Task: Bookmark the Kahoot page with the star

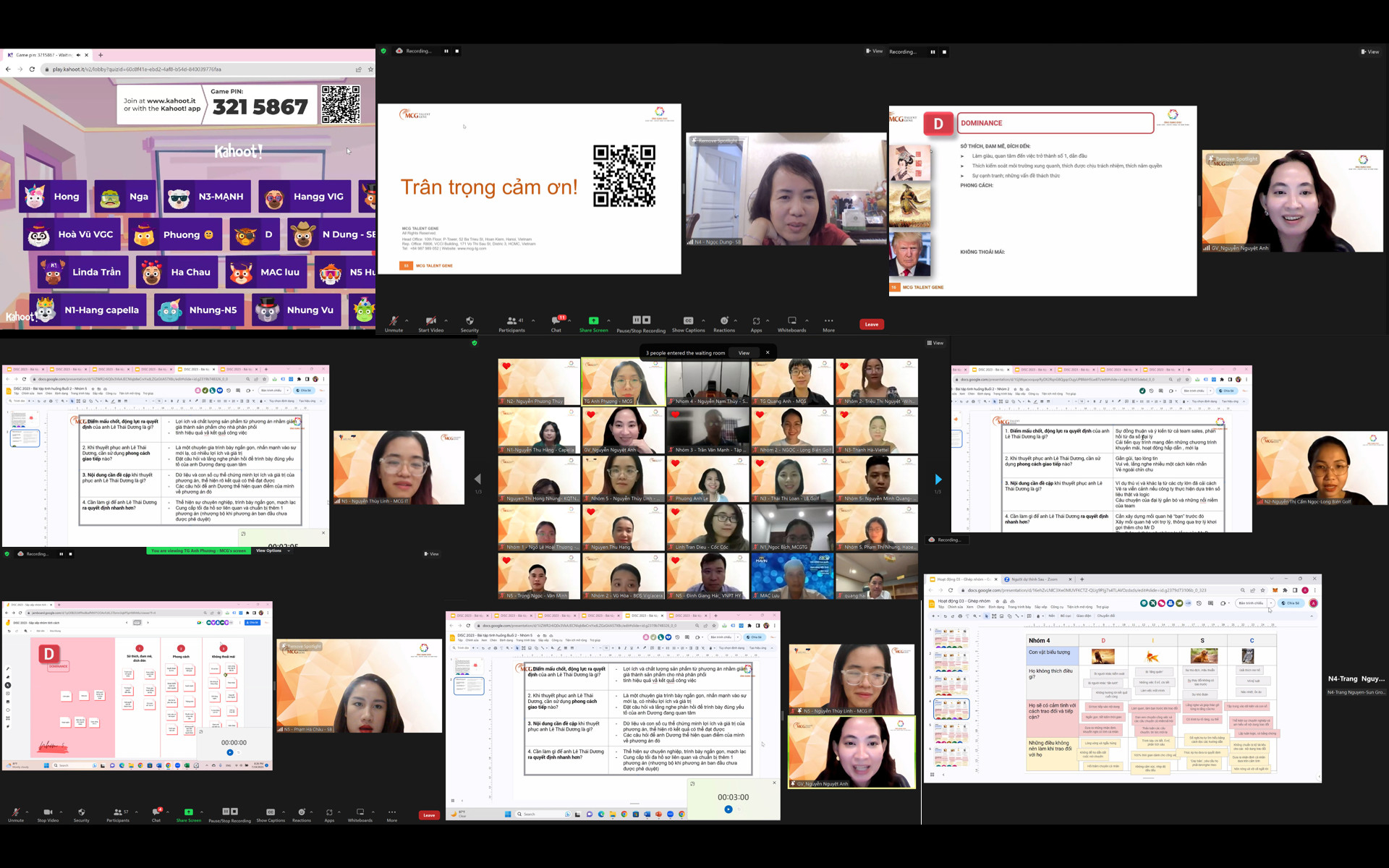Action: click(370, 69)
